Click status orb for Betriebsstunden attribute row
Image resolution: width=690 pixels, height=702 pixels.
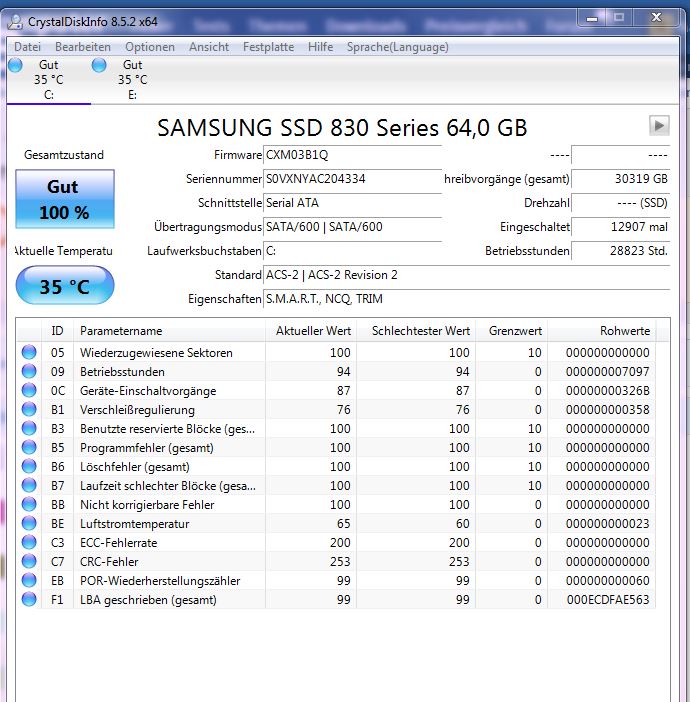tap(29, 371)
